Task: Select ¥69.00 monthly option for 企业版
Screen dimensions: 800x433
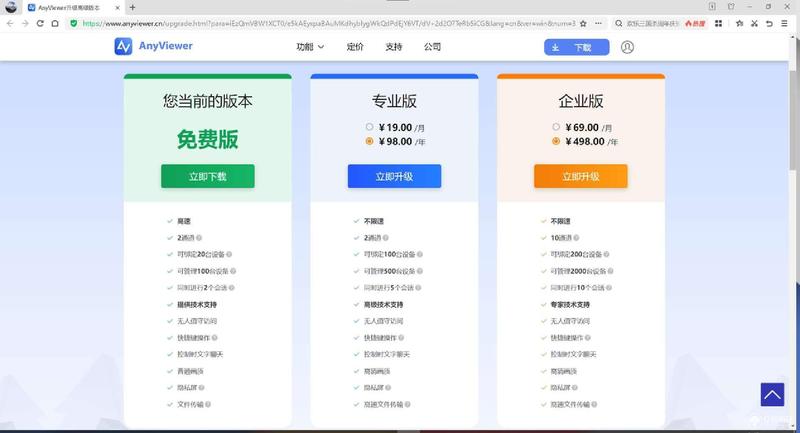Action: pyautogui.click(x=556, y=126)
